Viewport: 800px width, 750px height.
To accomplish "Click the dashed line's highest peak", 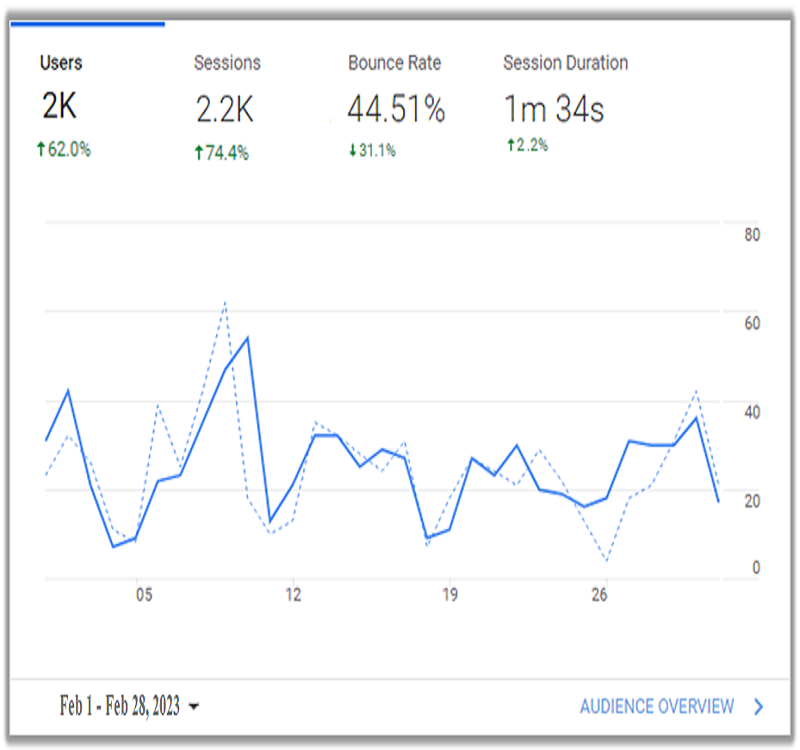I will (x=225, y=302).
